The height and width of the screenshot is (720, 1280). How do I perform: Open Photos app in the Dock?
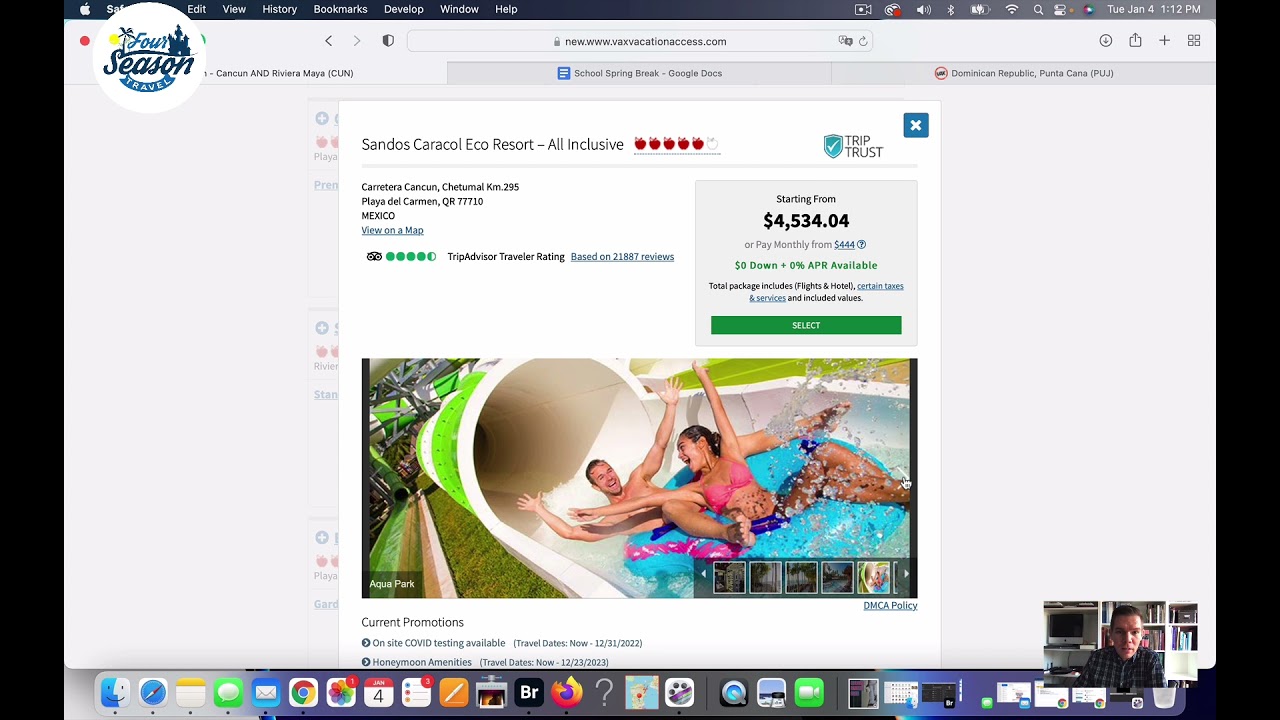[x=341, y=692]
